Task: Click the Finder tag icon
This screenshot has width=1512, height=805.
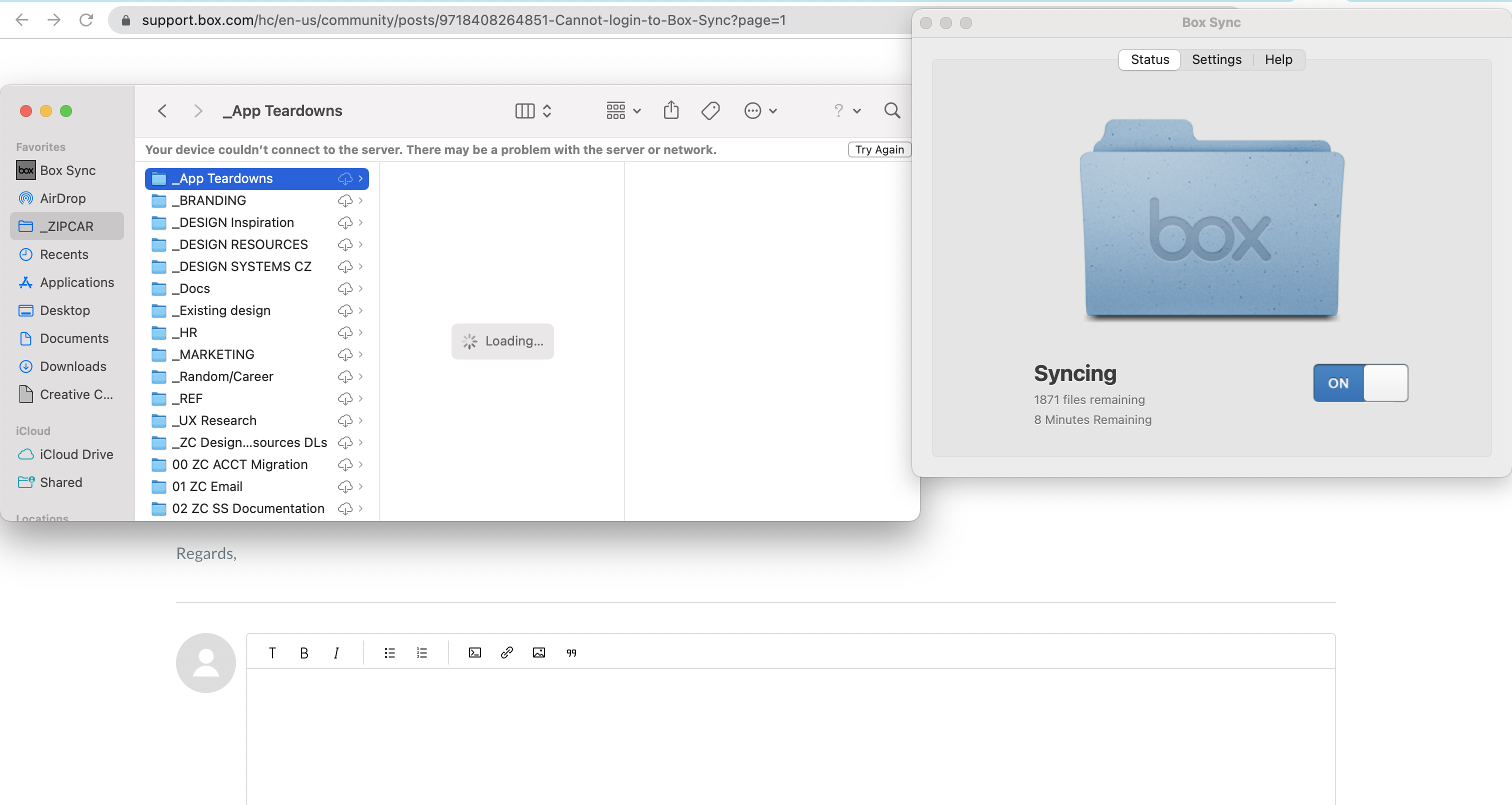Action: point(710,110)
